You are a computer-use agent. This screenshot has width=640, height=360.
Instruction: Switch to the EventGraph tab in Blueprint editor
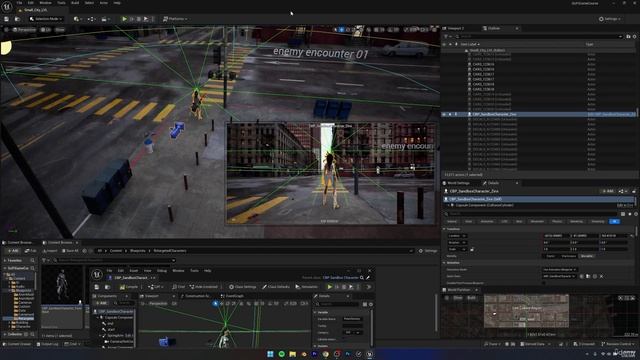click(x=232, y=296)
